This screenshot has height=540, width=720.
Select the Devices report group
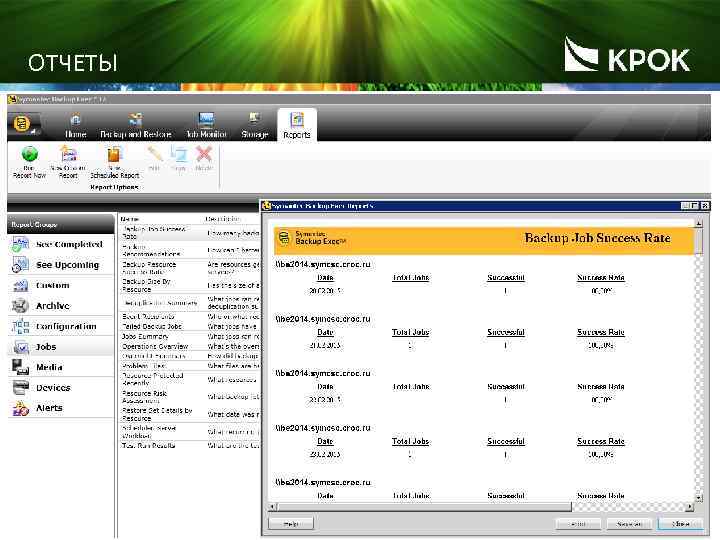[x=61, y=388]
